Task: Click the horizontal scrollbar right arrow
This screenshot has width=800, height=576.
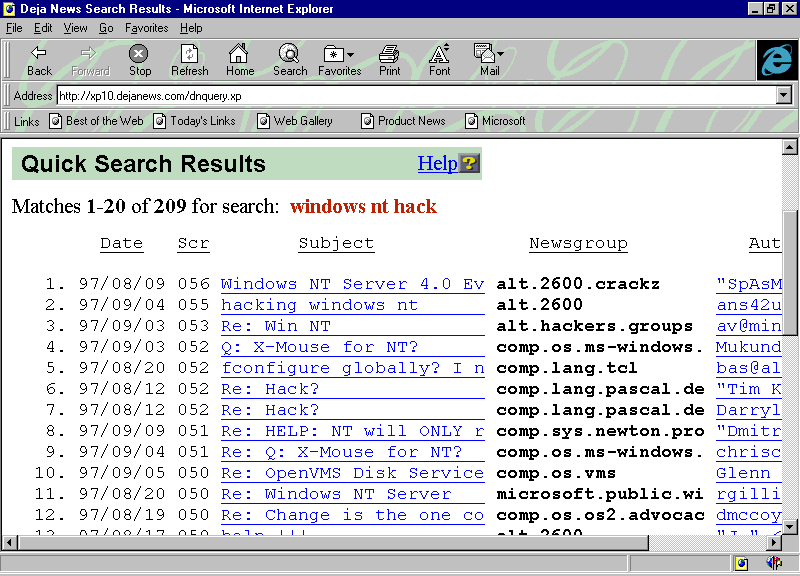Action: tap(773, 542)
